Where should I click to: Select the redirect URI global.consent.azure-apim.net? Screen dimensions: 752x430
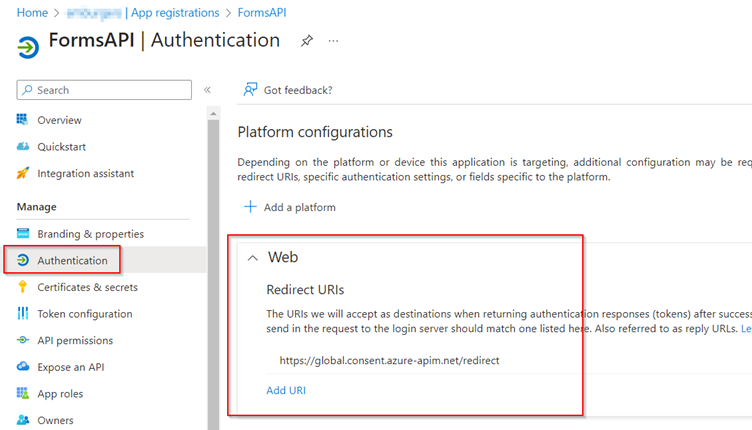click(389, 360)
